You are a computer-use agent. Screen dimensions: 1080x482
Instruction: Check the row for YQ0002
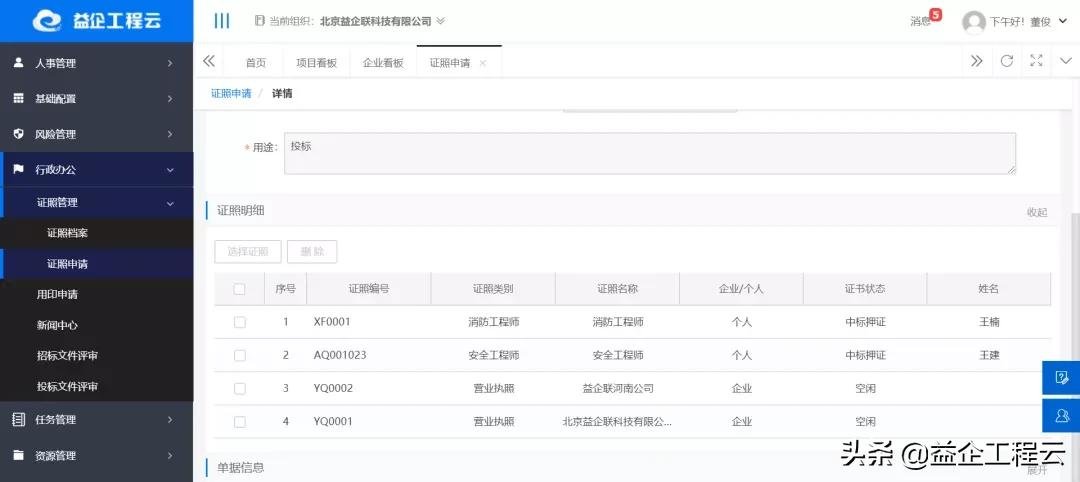tap(239, 388)
